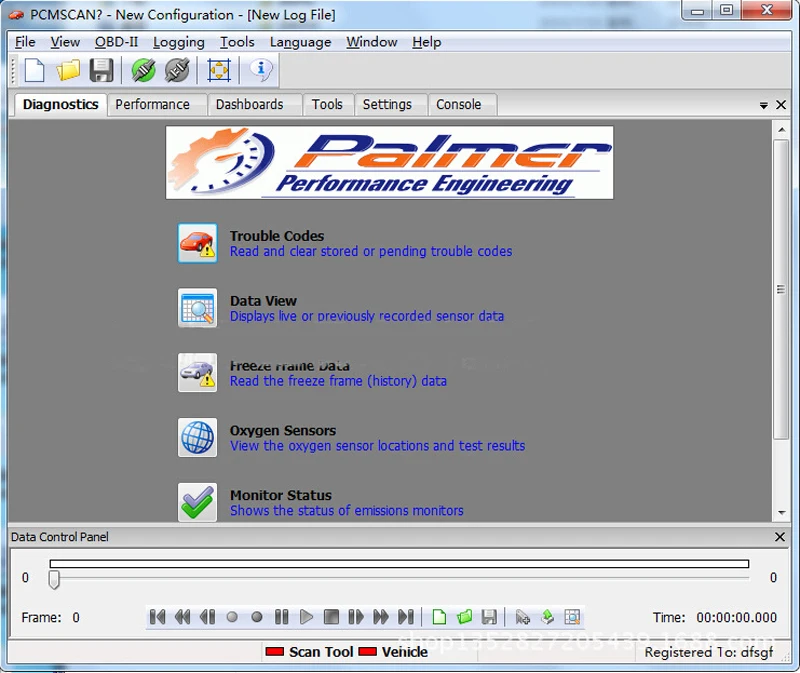The width and height of the screenshot is (800, 673).
Task: Click the zoom grid icon in Data Control Panel
Action: pos(572,617)
